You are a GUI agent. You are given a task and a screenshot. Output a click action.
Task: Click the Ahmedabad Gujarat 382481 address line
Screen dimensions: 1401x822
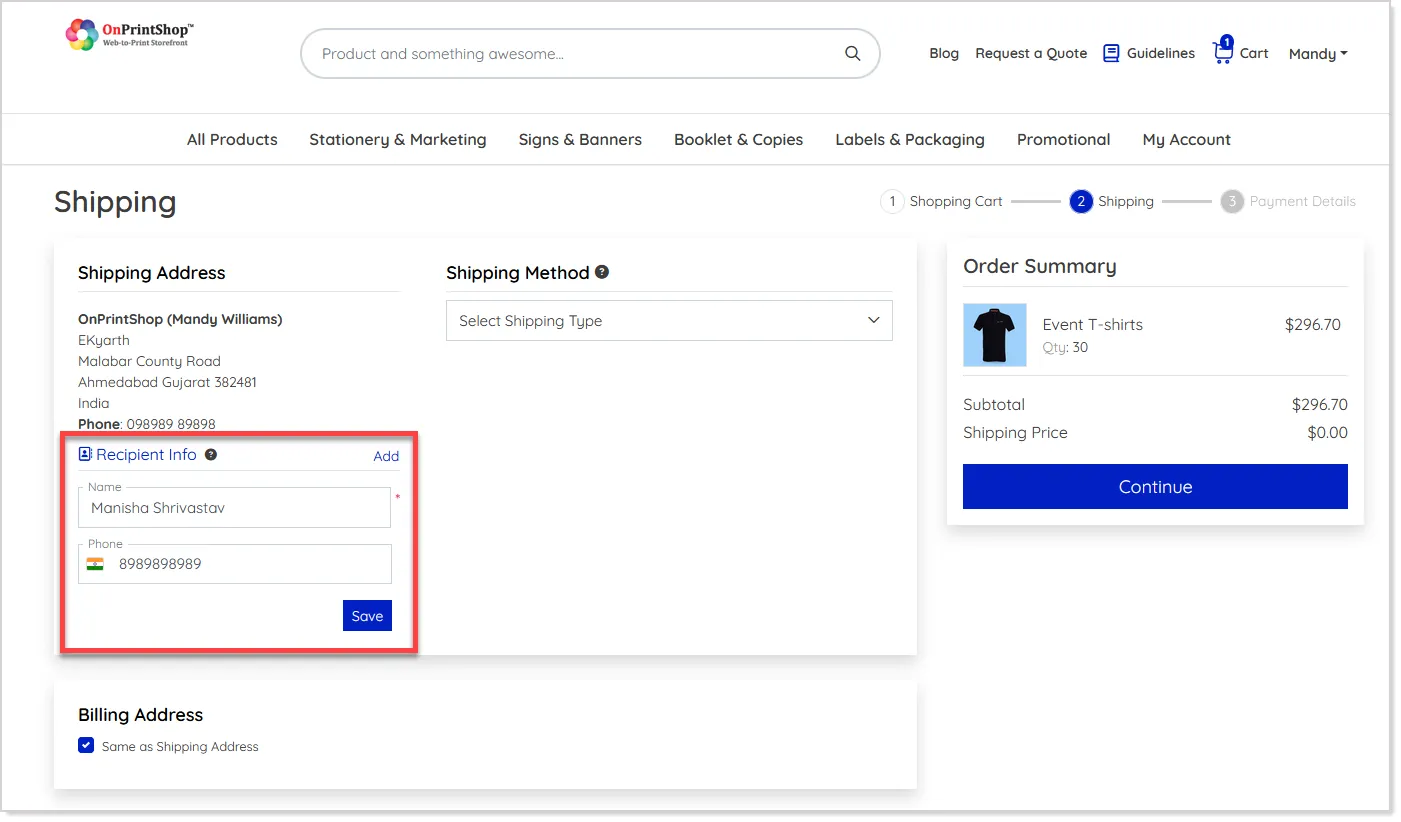pos(168,382)
